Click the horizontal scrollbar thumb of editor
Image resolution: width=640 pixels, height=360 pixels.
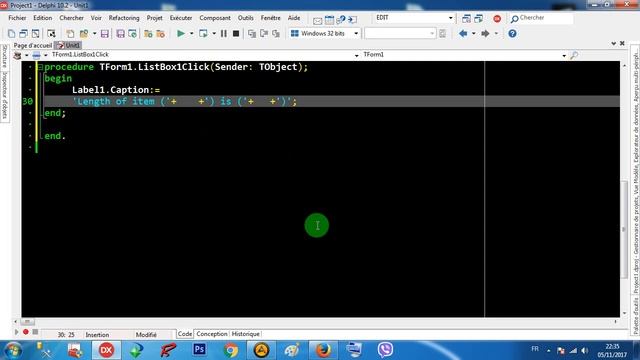pos(28,322)
